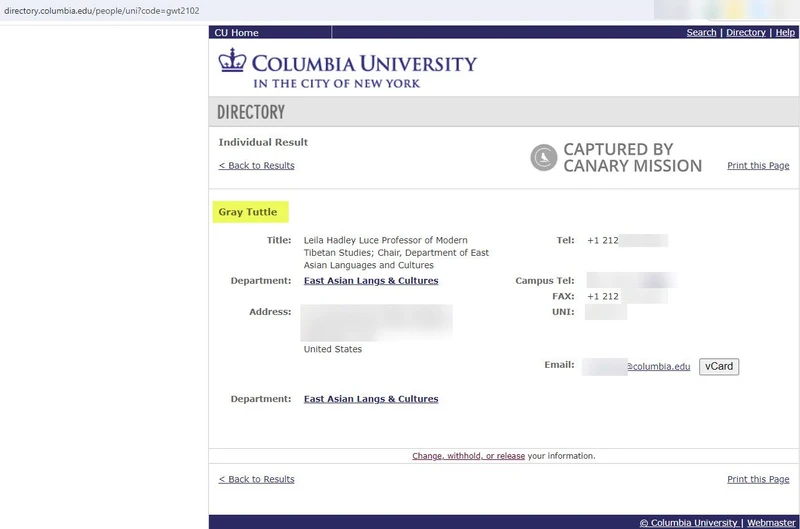Select the 'Title:' label
The image size is (800, 529).
(x=279, y=240)
